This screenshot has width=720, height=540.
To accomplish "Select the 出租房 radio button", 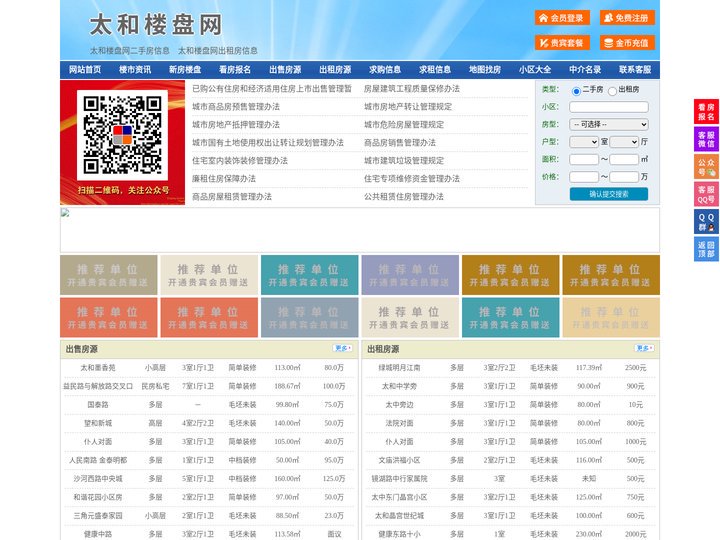I will coord(612,91).
